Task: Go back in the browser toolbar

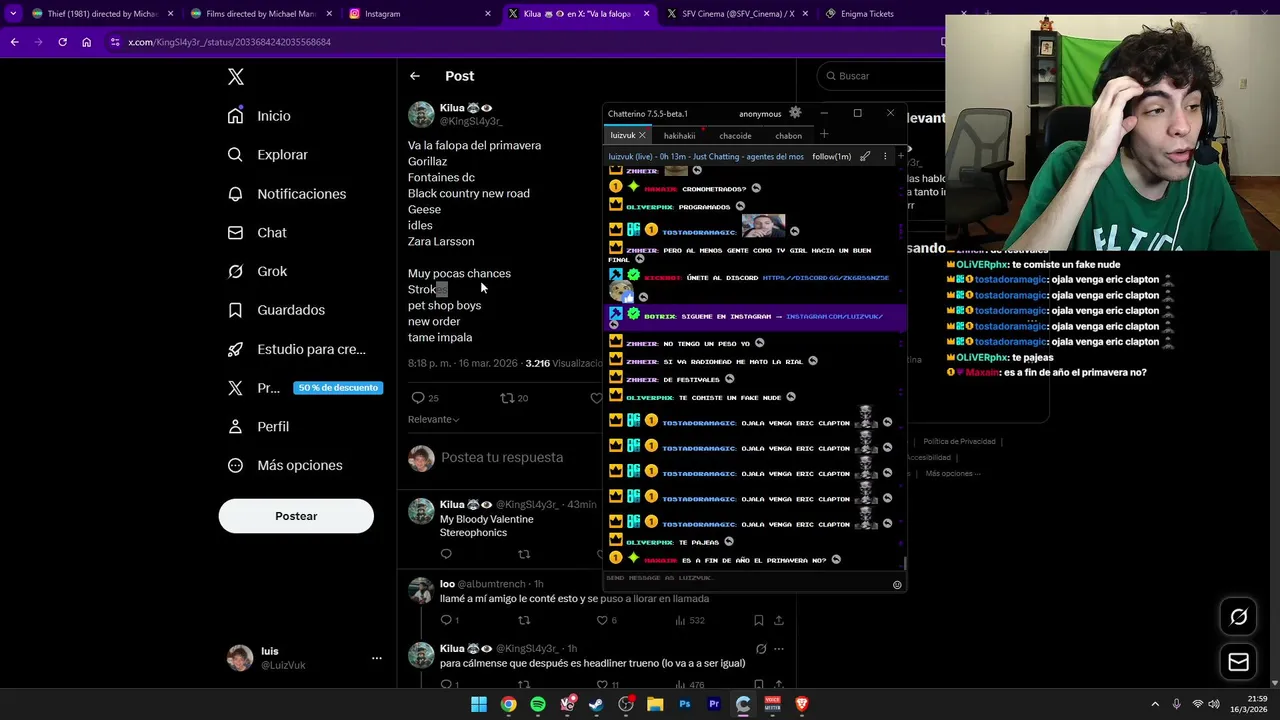Action: 14,42
